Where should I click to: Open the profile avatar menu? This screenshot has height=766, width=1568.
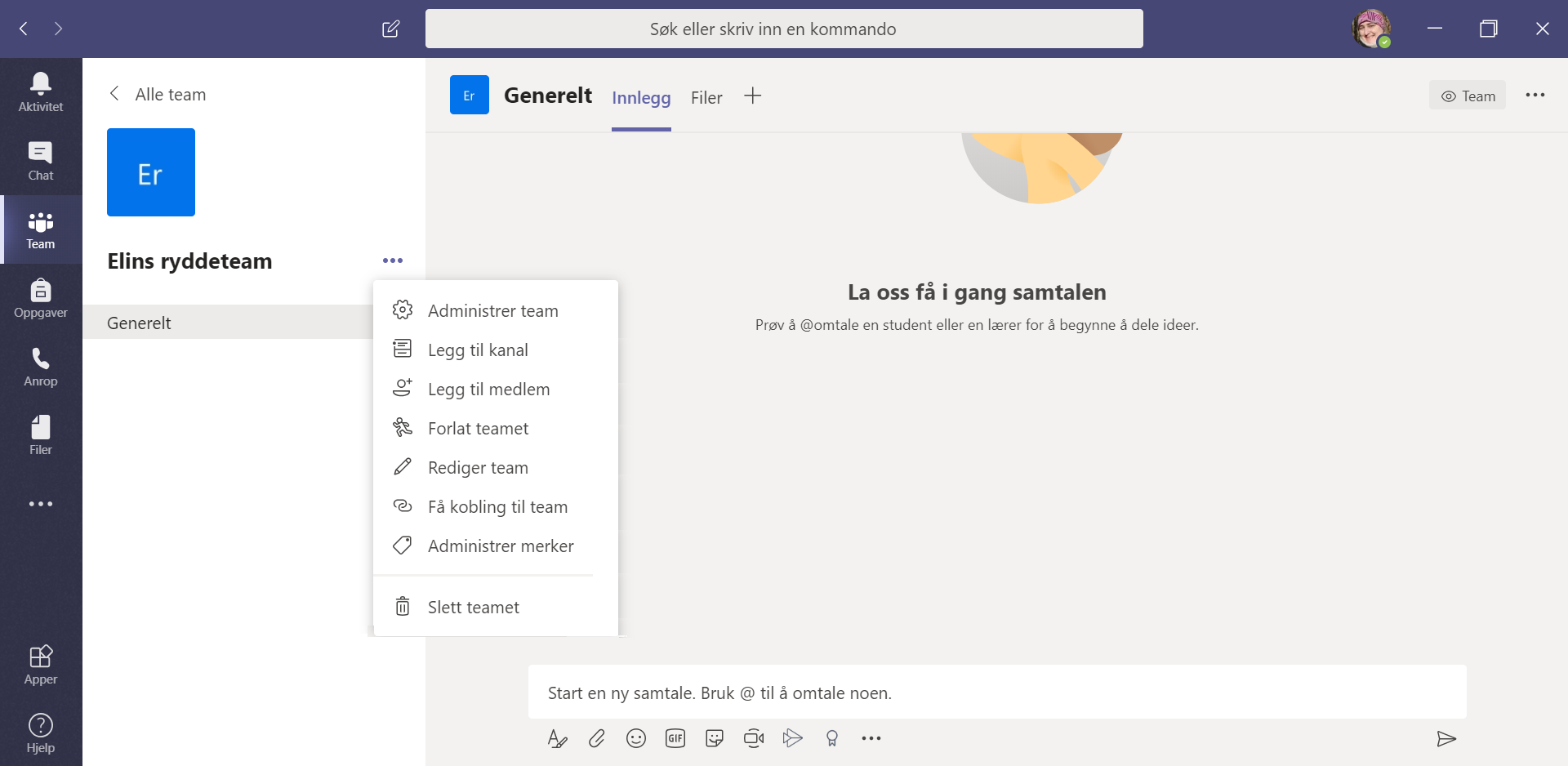click(x=1372, y=29)
